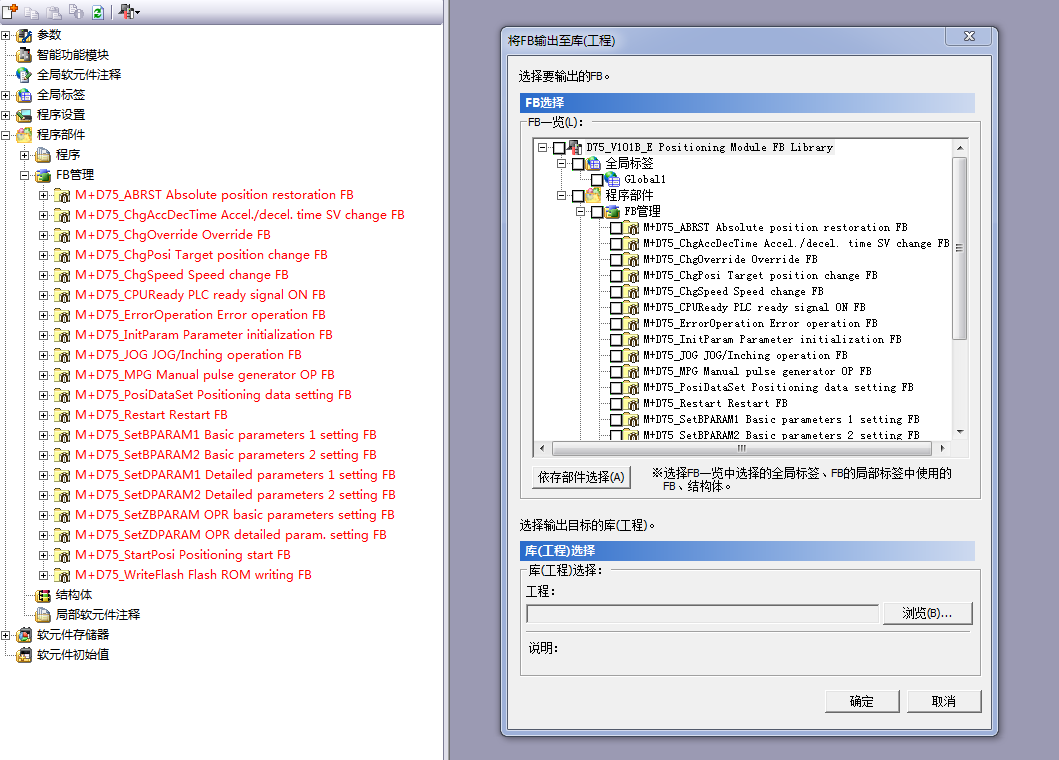Viewport: 1059px width, 760px height.
Task: Click the 工程 project path field
Action: pyautogui.click(x=702, y=613)
